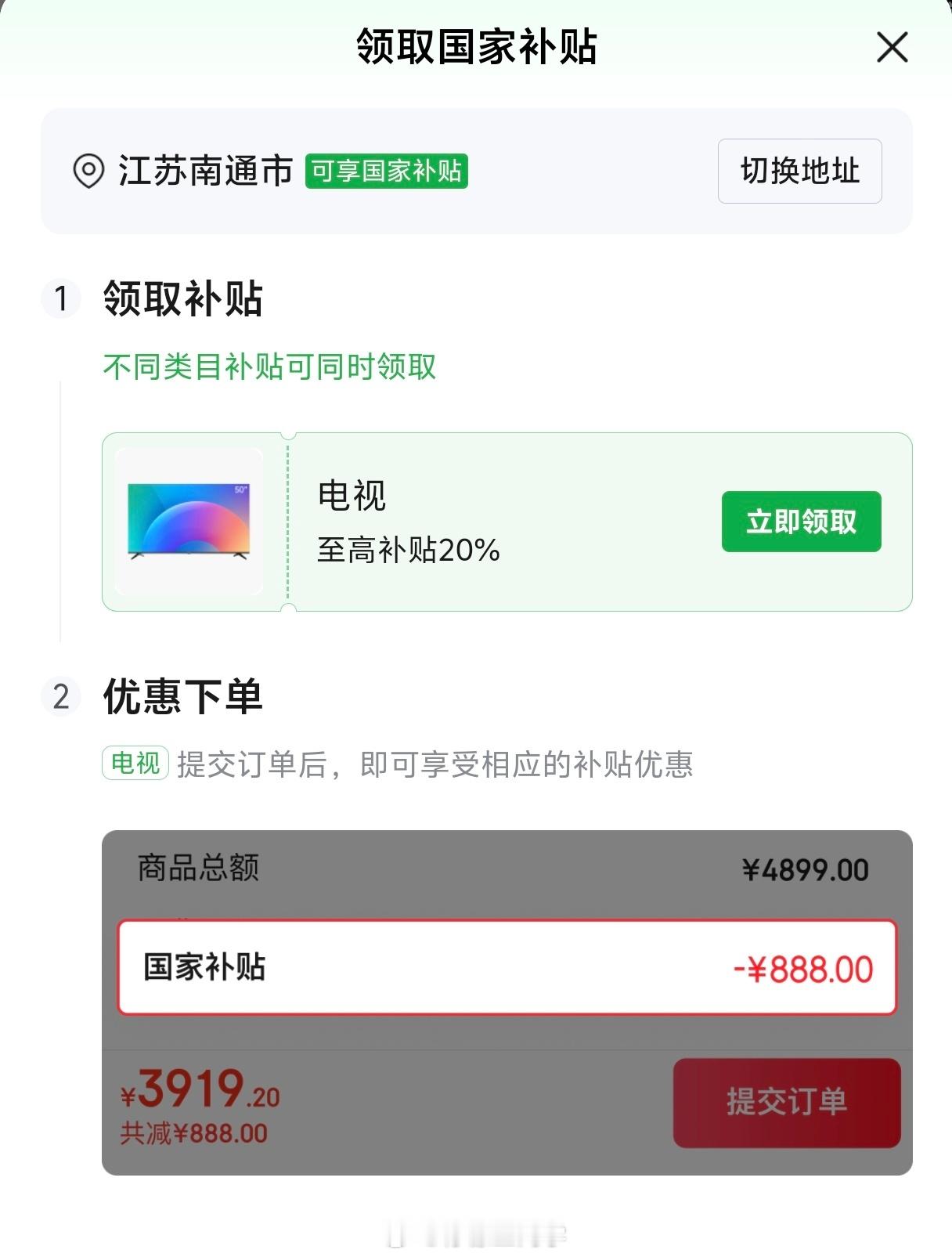Click the step 2 number circle

[x=61, y=696]
